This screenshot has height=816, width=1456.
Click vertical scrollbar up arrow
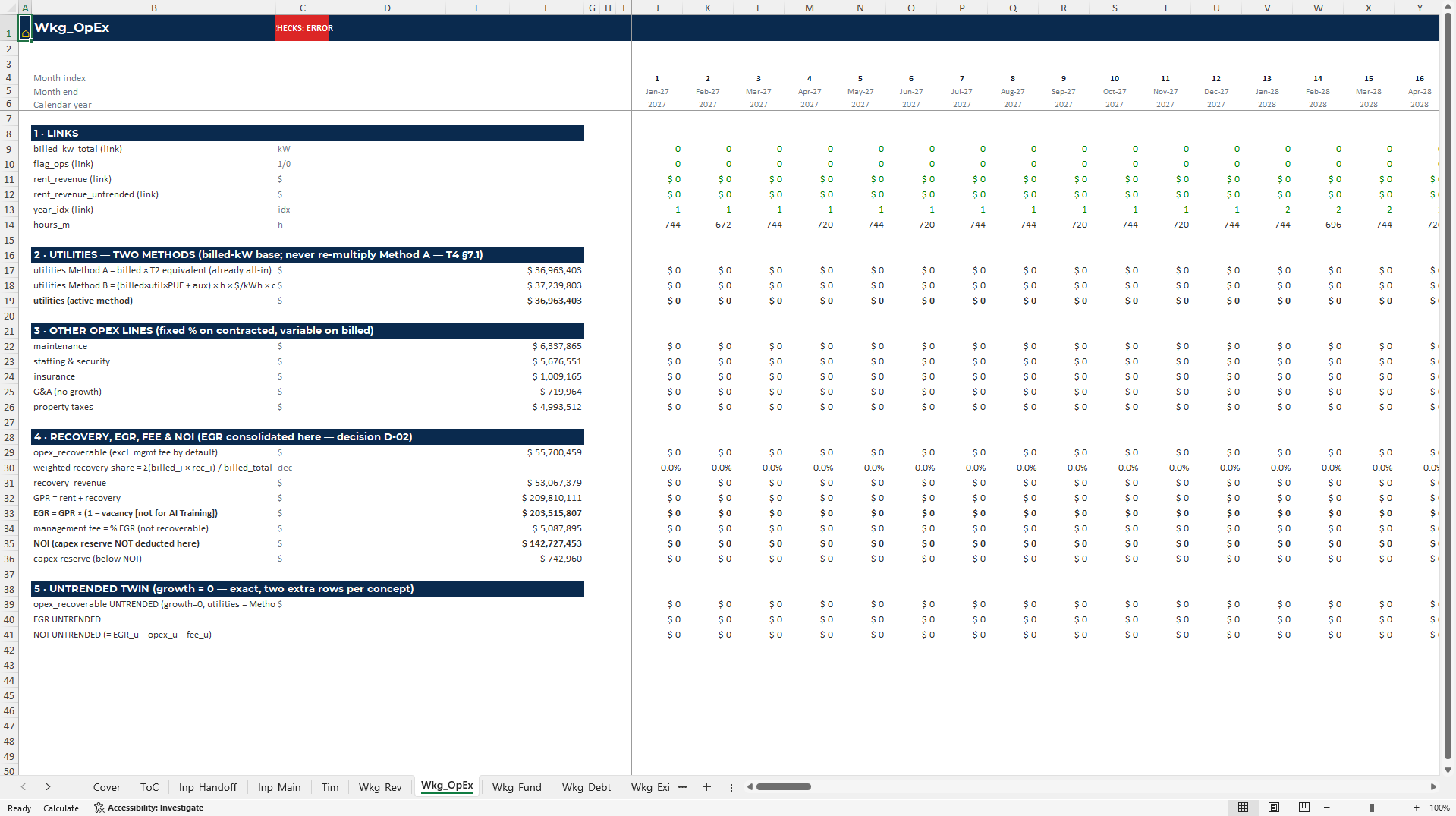[x=1448, y=8]
